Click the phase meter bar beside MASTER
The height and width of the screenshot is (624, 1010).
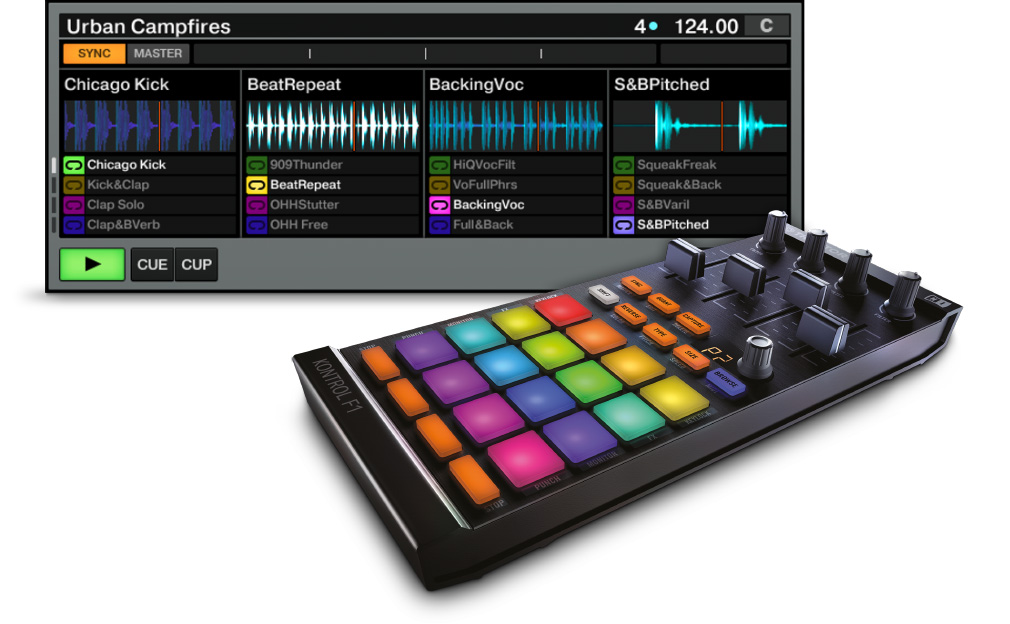[425, 54]
